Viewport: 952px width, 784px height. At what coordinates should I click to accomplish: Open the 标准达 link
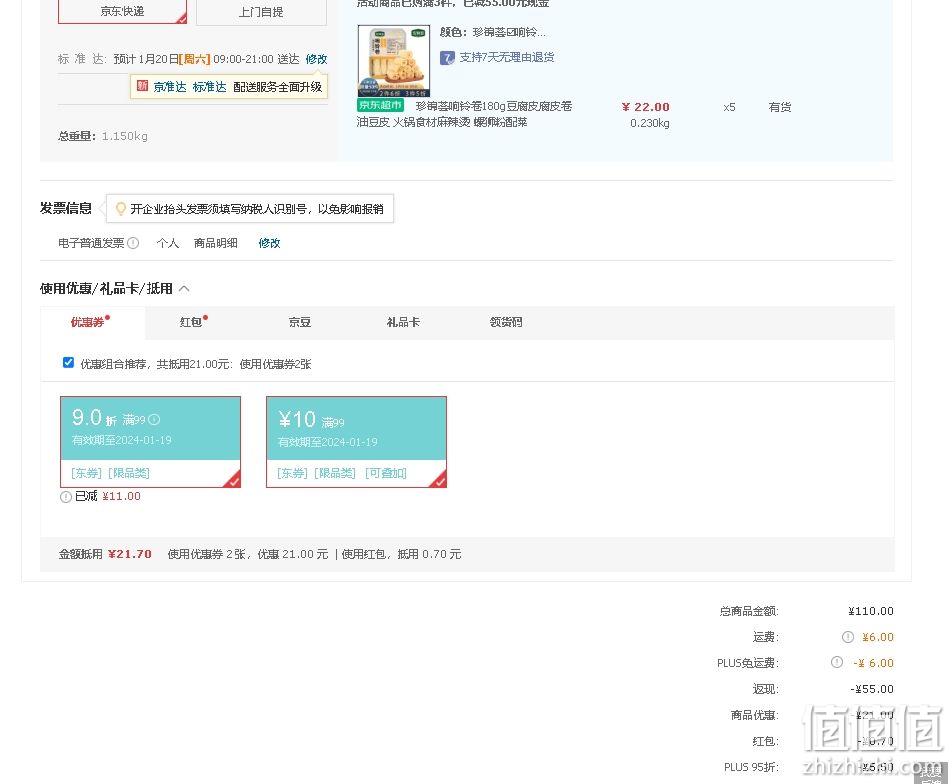click(x=209, y=87)
